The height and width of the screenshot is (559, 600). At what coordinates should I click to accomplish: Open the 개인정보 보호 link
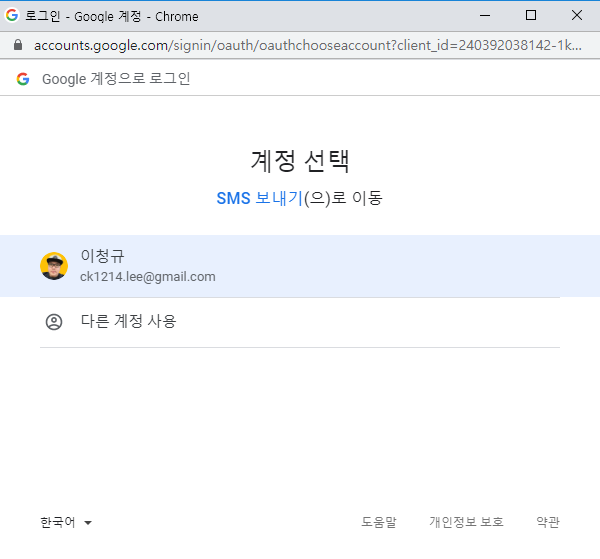click(466, 522)
